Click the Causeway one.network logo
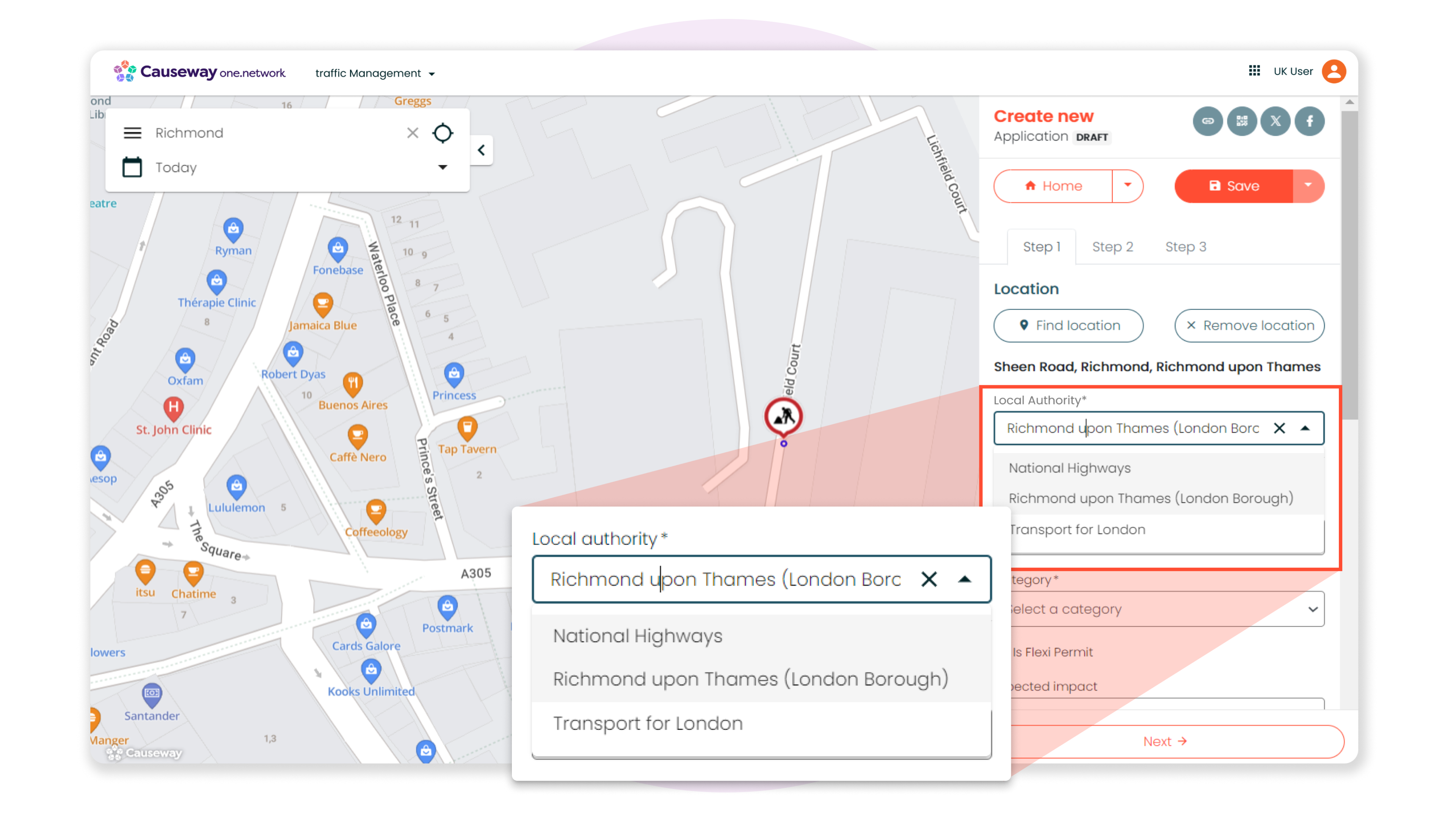The width and height of the screenshot is (1456, 819). (x=199, y=72)
